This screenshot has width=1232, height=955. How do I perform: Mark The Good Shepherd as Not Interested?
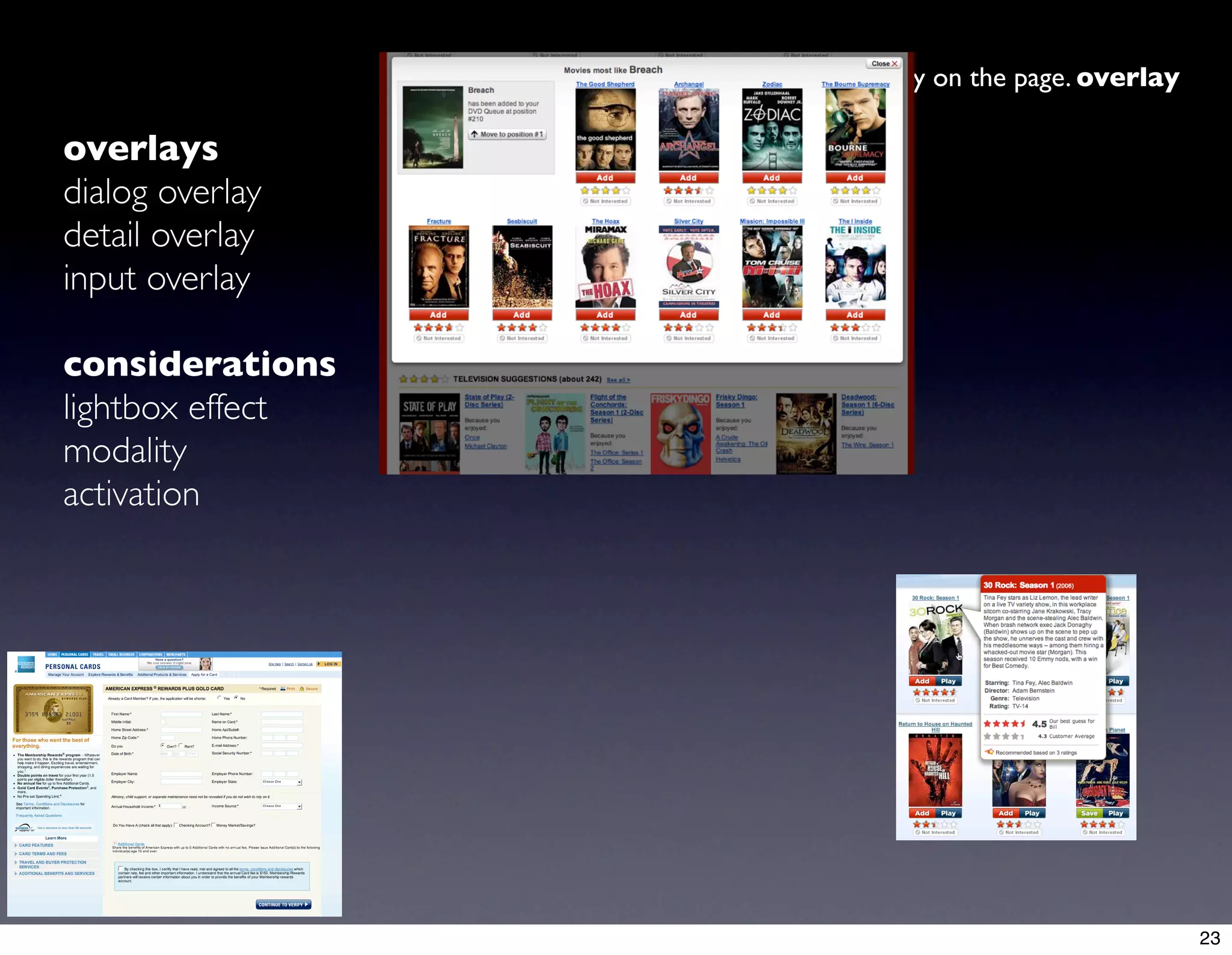pyautogui.click(x=605, y=202)
